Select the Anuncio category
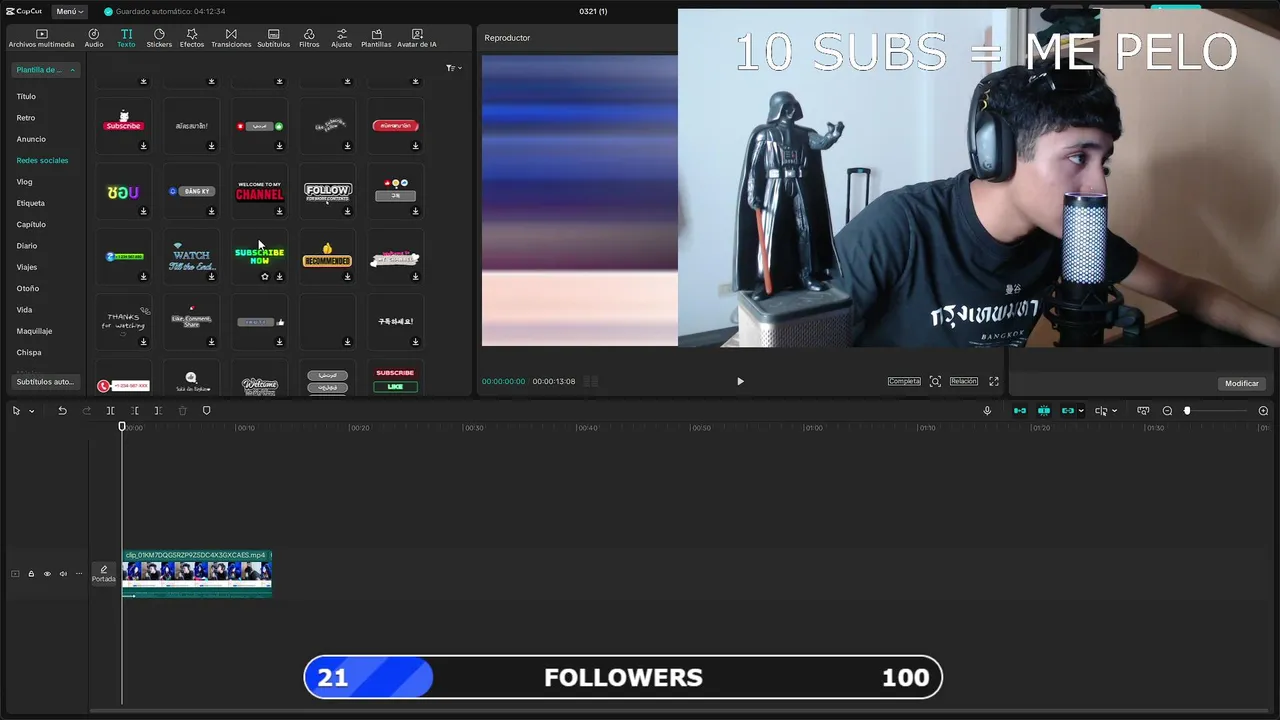 click(x=31, y=139)
